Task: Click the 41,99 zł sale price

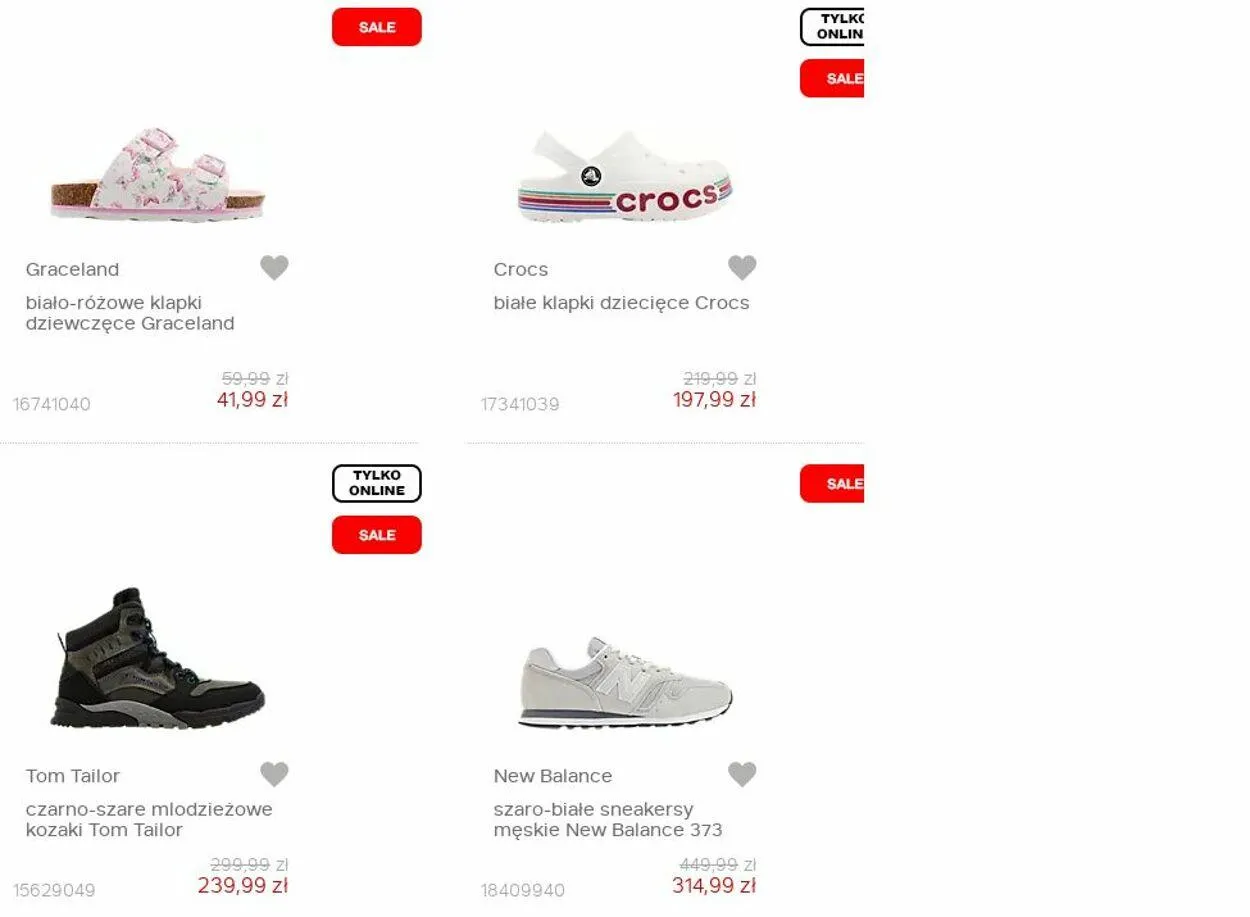Action: click(x=252, y=400)
